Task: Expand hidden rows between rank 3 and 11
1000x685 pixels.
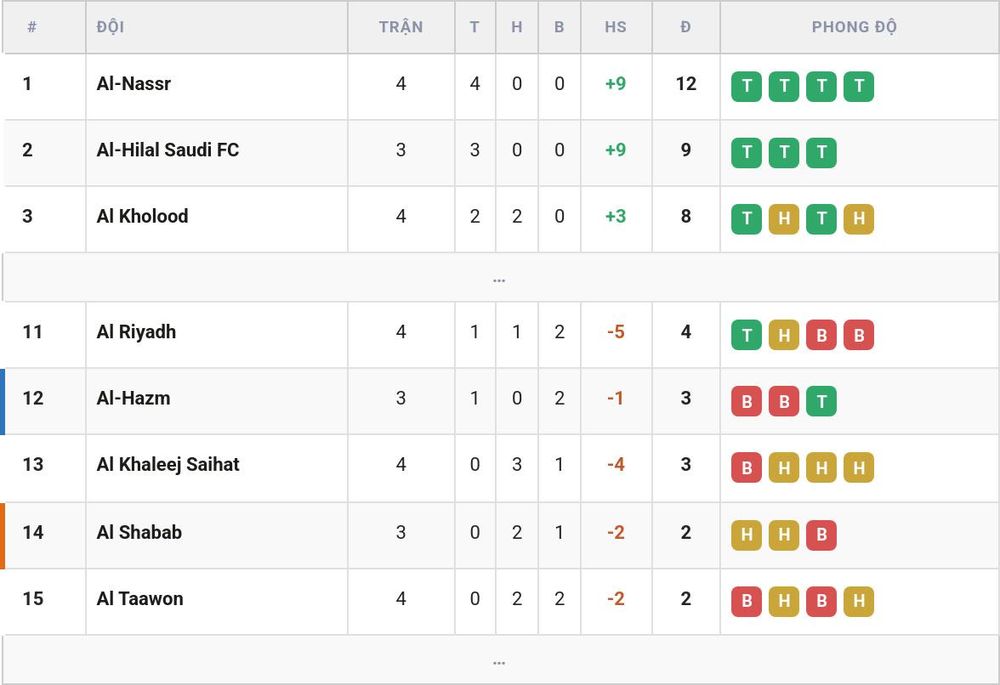Action: (499, 277)
